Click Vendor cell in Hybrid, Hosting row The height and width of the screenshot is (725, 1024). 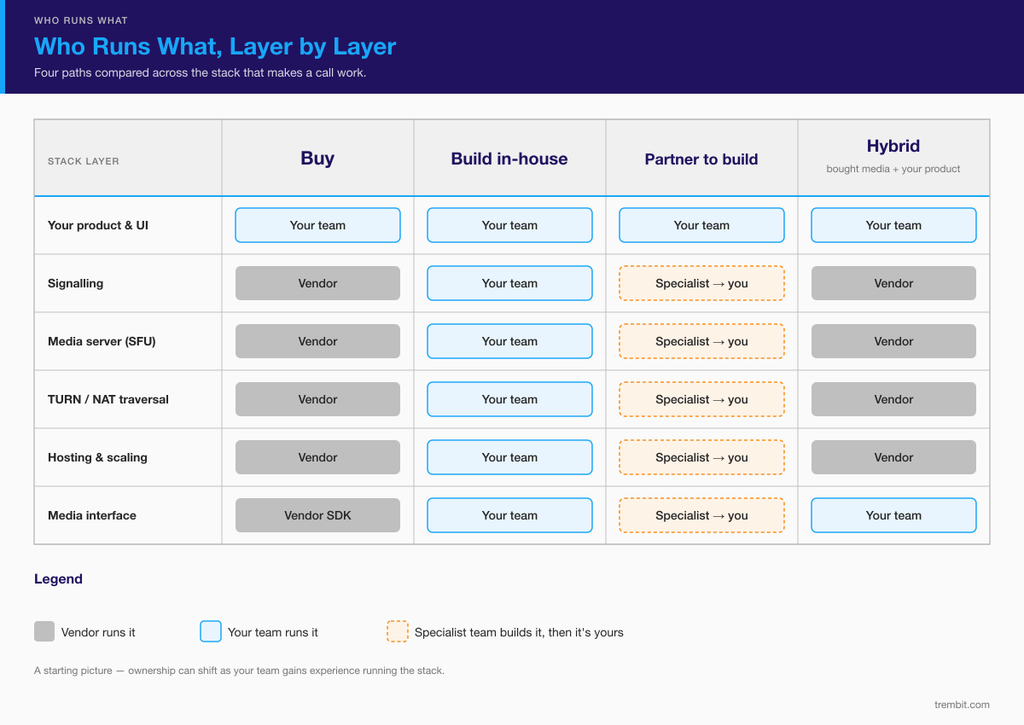tap(893, 457)
